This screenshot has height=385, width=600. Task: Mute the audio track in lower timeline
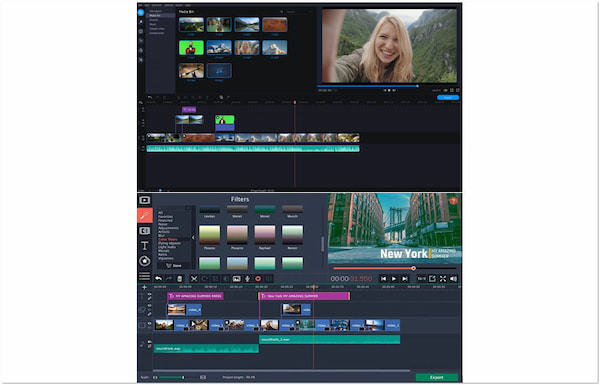150,342
